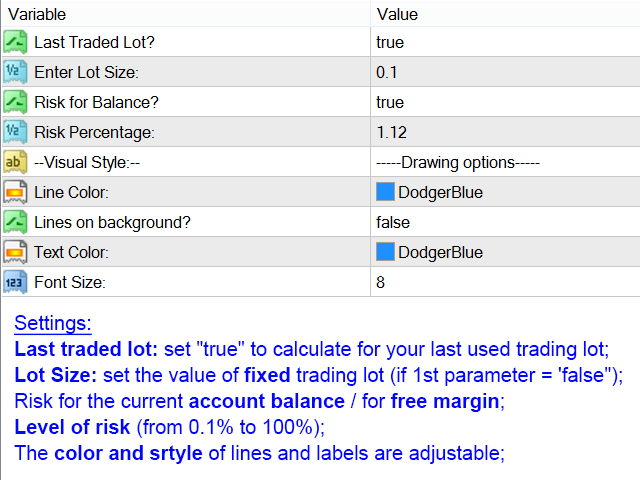Toggle the Risk for Balance true value

(x=505, y=102)
